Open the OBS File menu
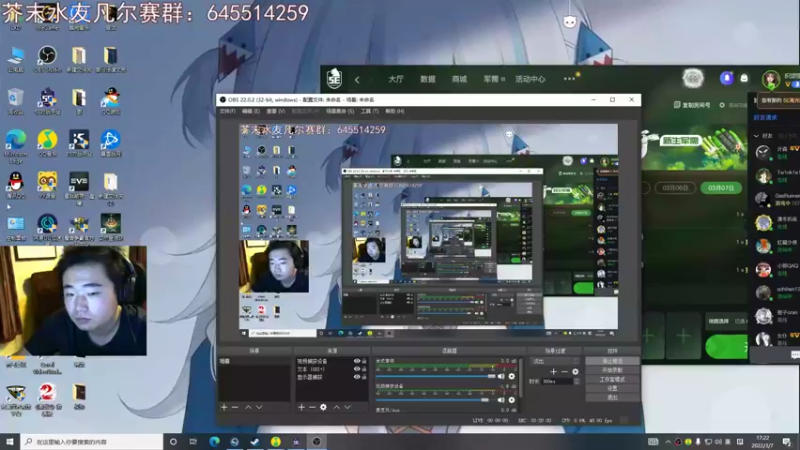The width and height of the screenshot is (800, 450). (228, 111)
